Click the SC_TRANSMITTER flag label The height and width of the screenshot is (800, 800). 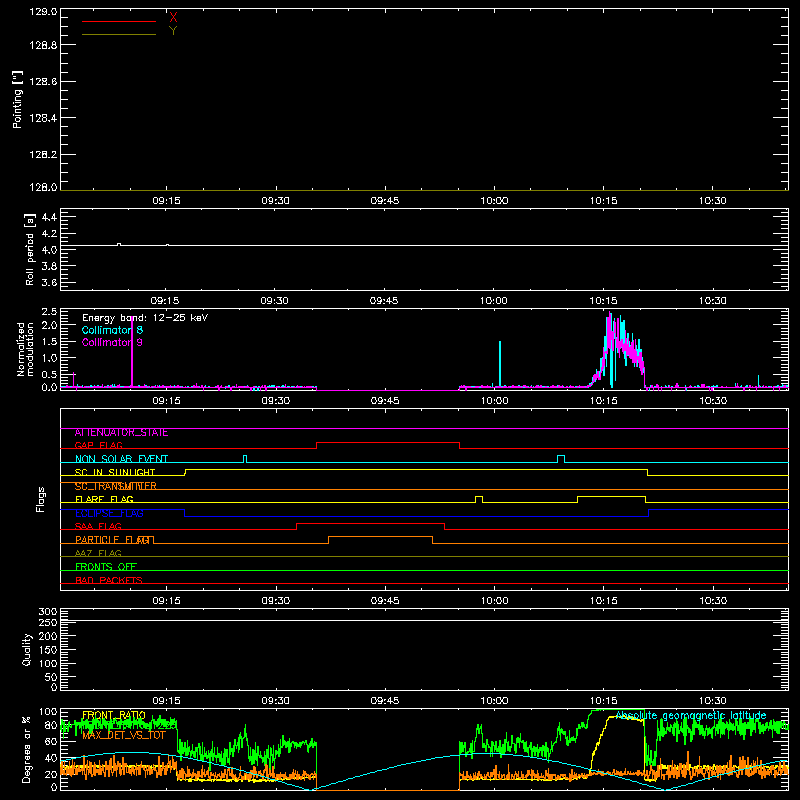pyautogui.click(x=116, y=486)
